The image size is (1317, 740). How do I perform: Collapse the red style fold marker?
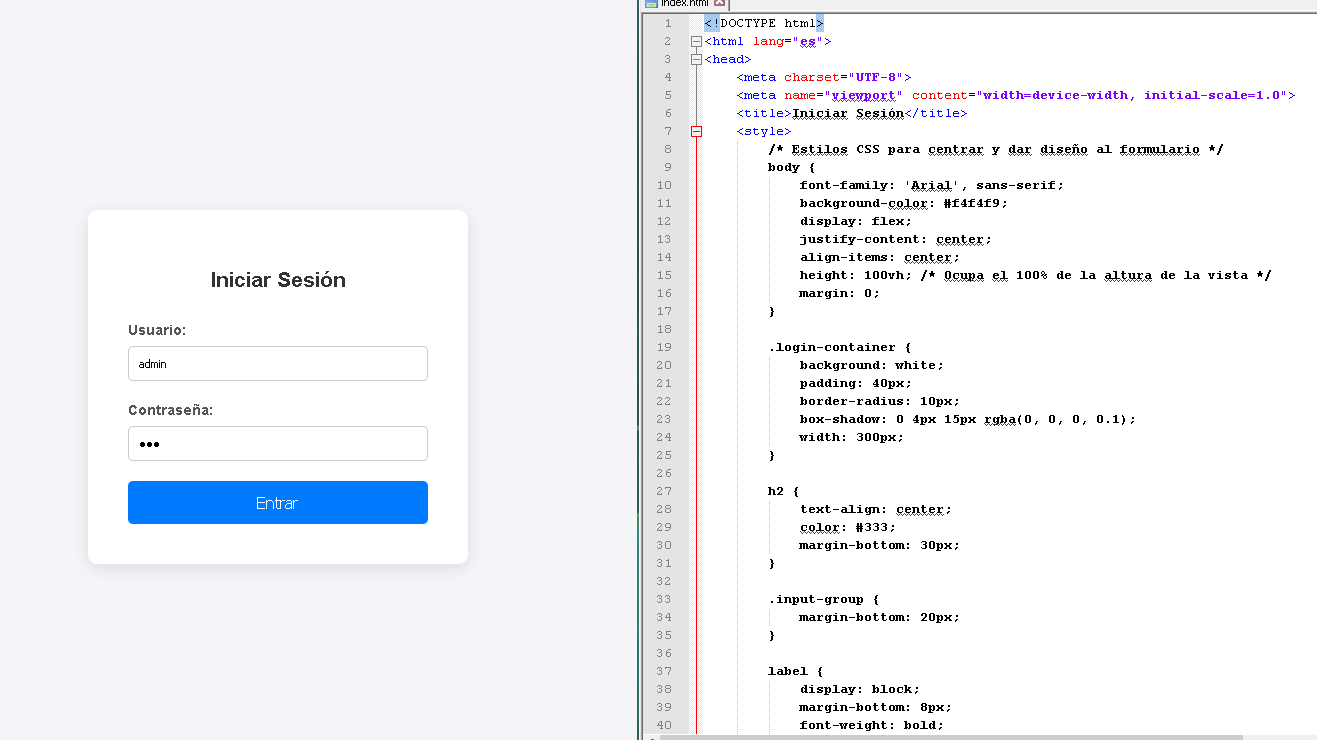(x=696, y=132)
